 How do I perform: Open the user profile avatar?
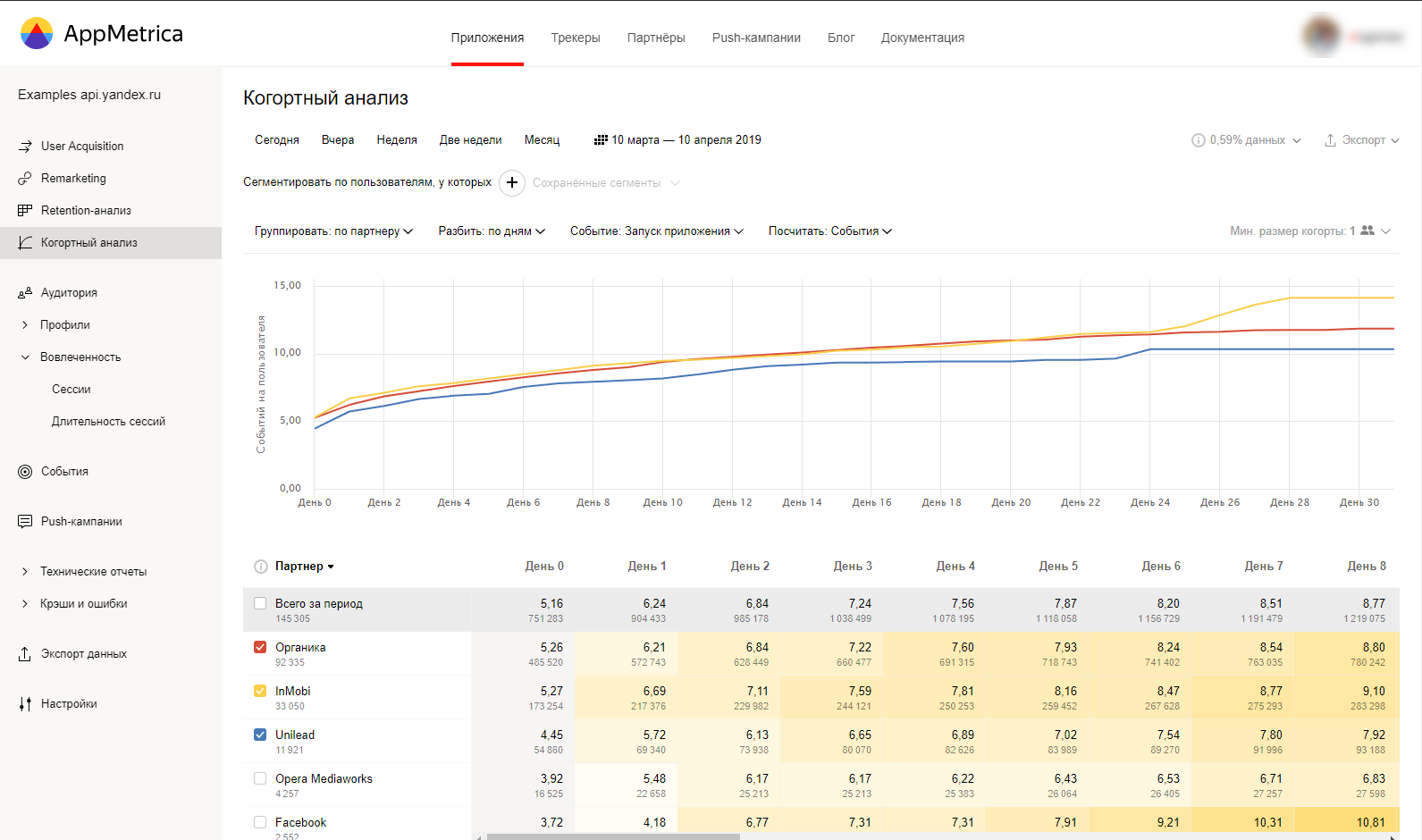pyautogui.click(x=1322, y=37)
